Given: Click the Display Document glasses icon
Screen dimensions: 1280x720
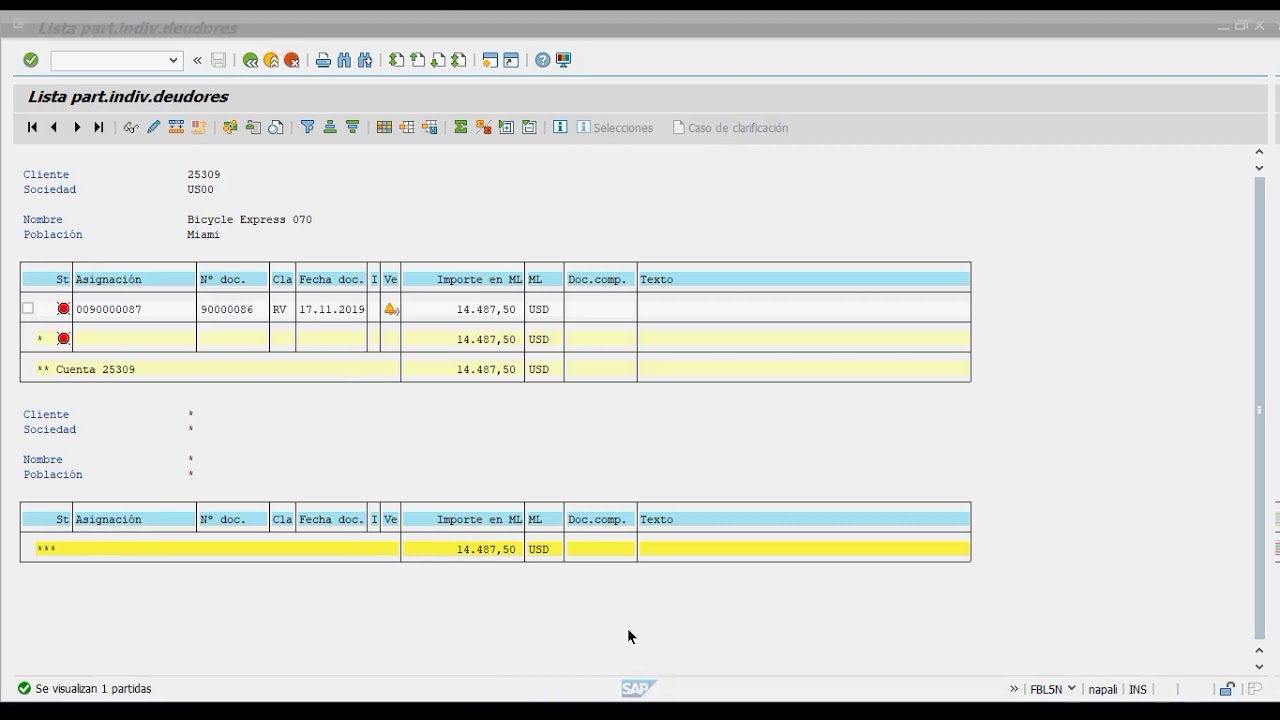Looking at the screenshot, I should (131, 127).
